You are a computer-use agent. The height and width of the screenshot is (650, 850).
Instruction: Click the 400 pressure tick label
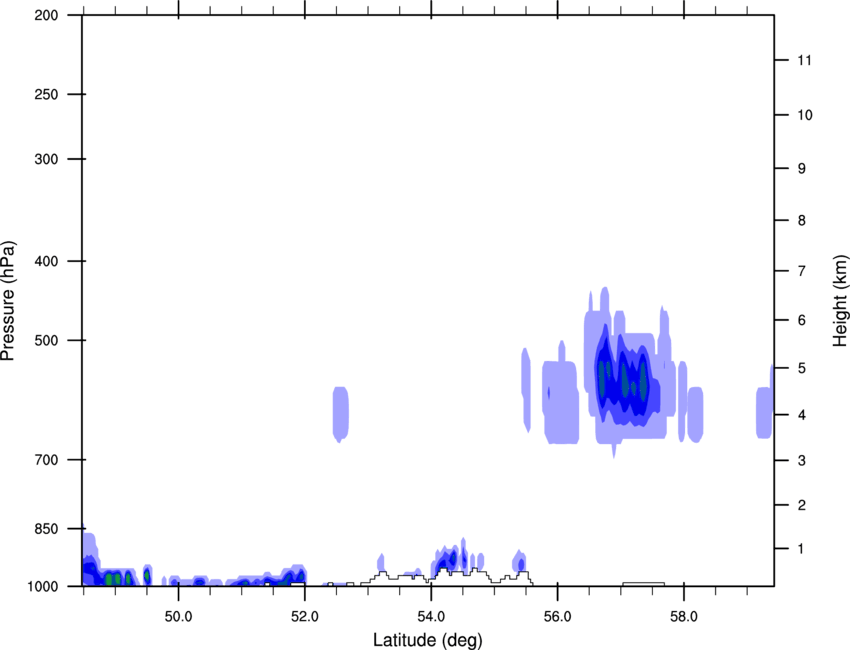(x=46, y=261)
